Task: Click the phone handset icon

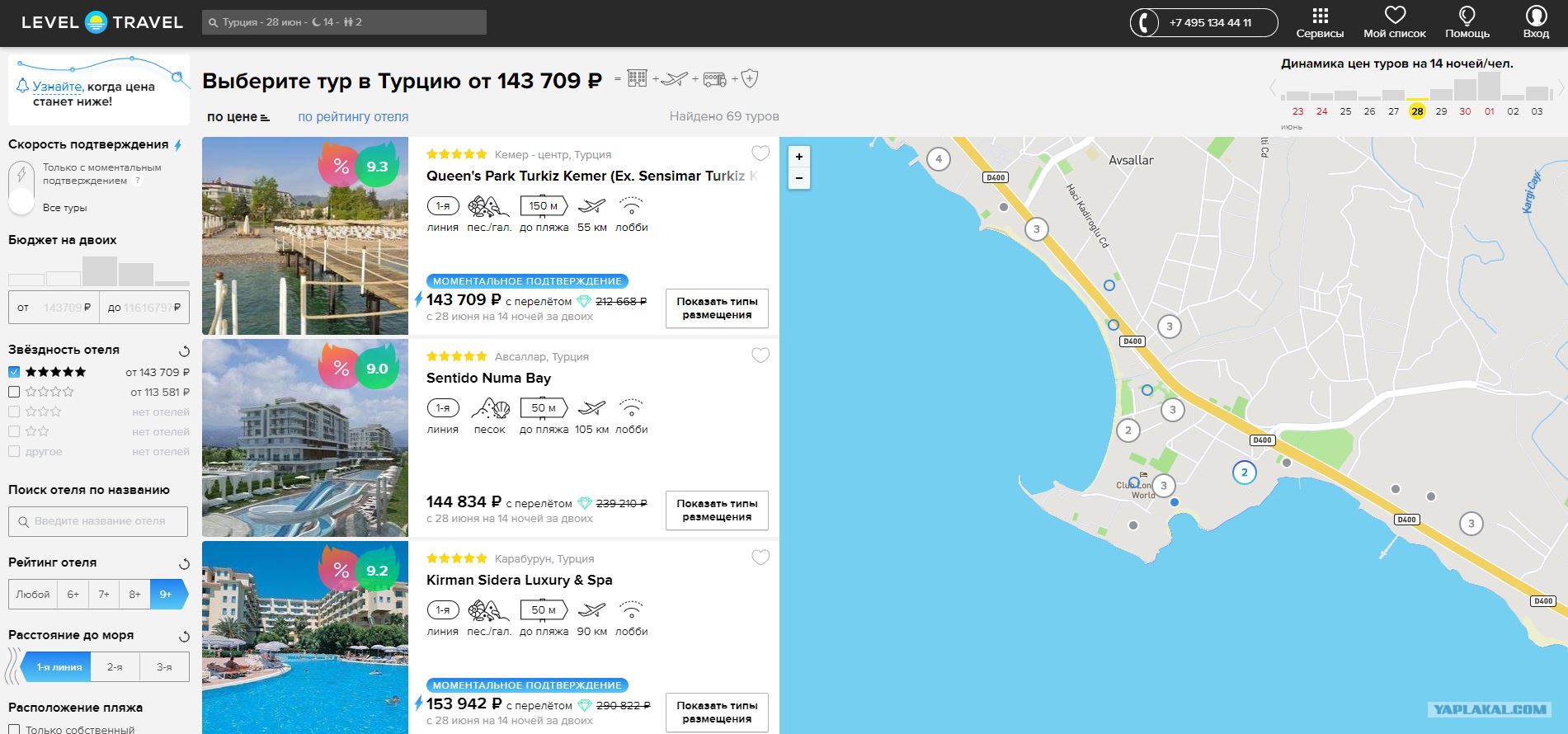Action: (x=1145, y=22)
